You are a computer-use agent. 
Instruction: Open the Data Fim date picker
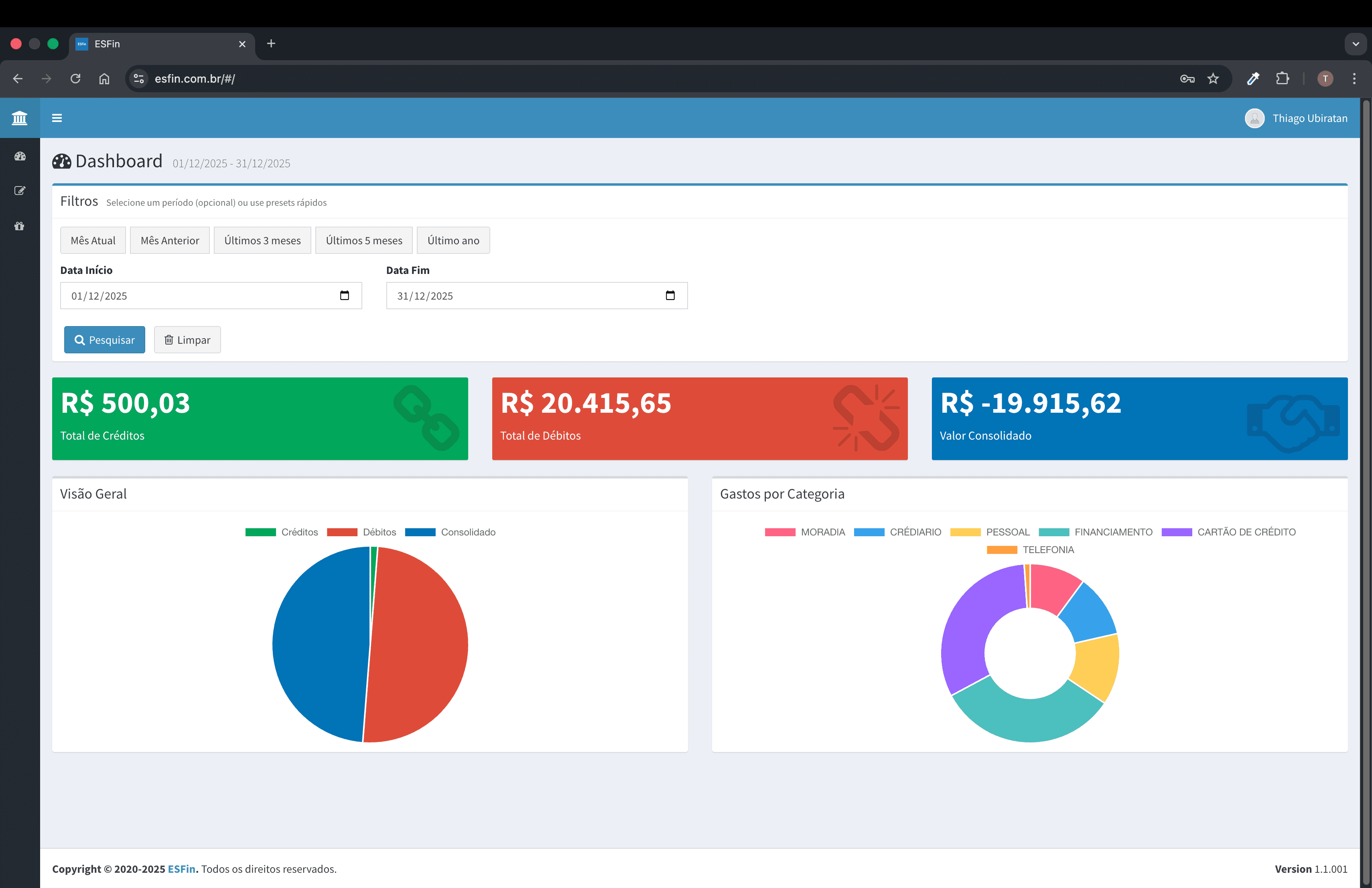[x=670, y=296]
